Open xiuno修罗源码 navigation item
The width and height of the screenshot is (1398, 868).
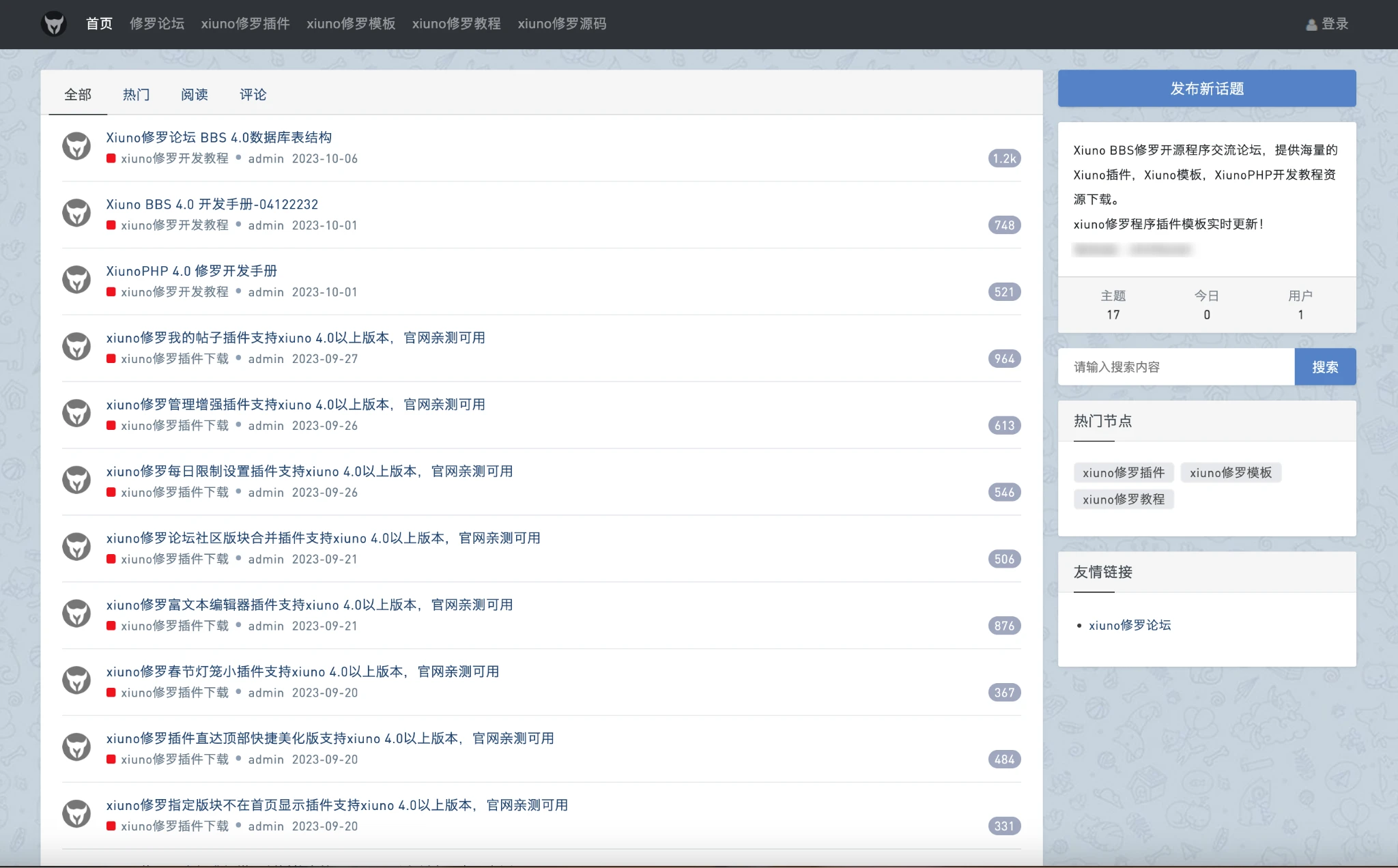point(561,24)
